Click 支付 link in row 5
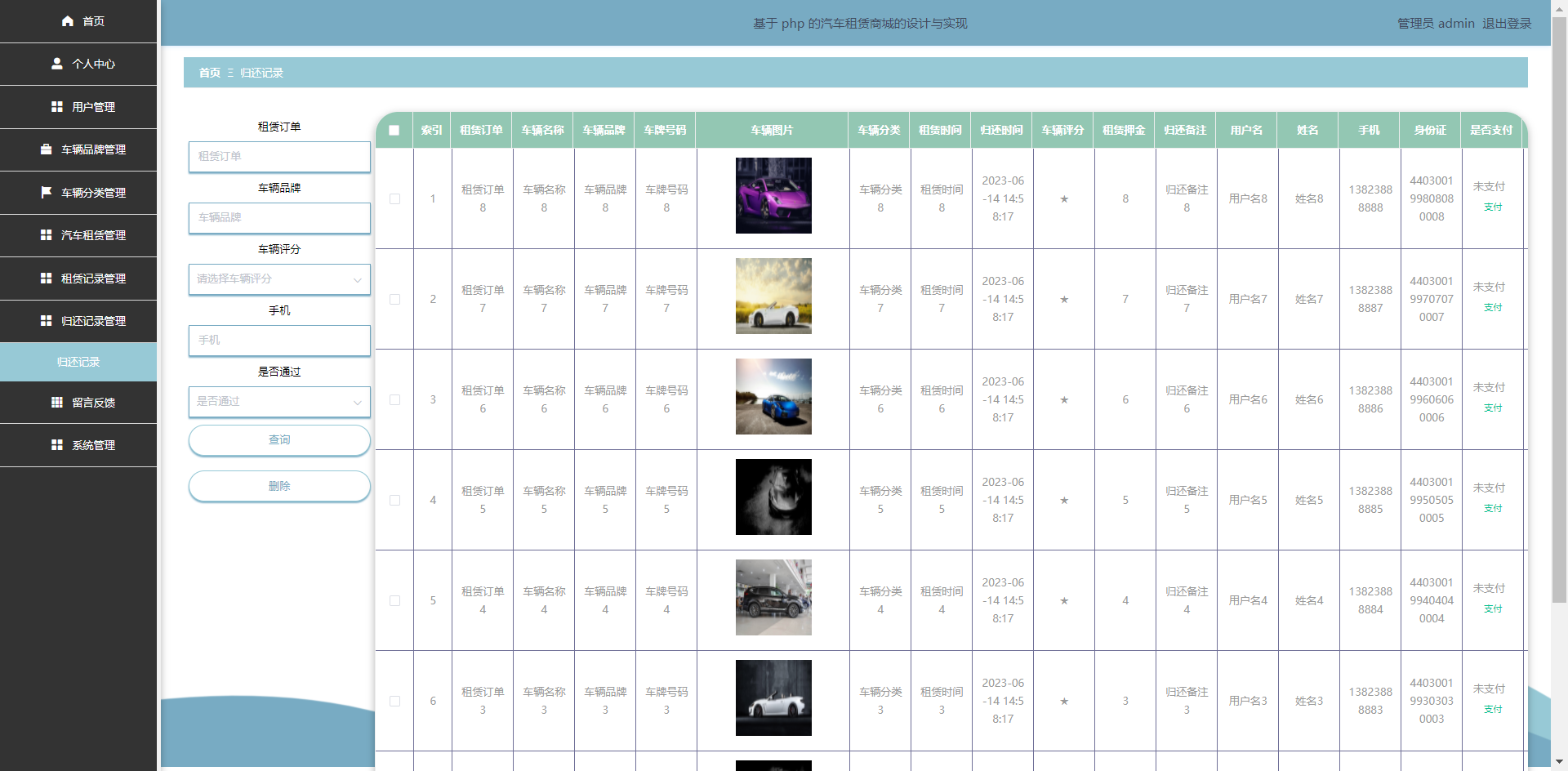 pyautogui.click(x=1493, y=609)
